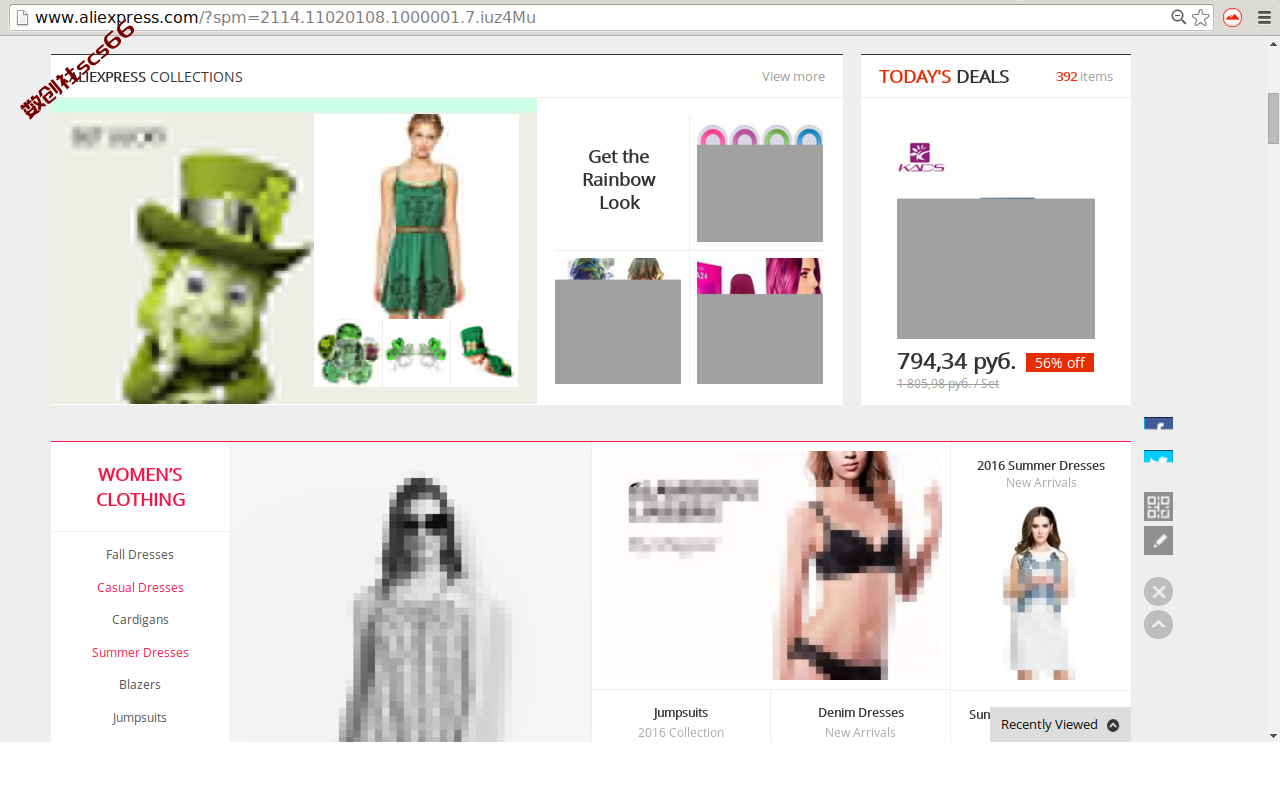
Task: Open the green leprechaun banner image
Action: [183, 258]
